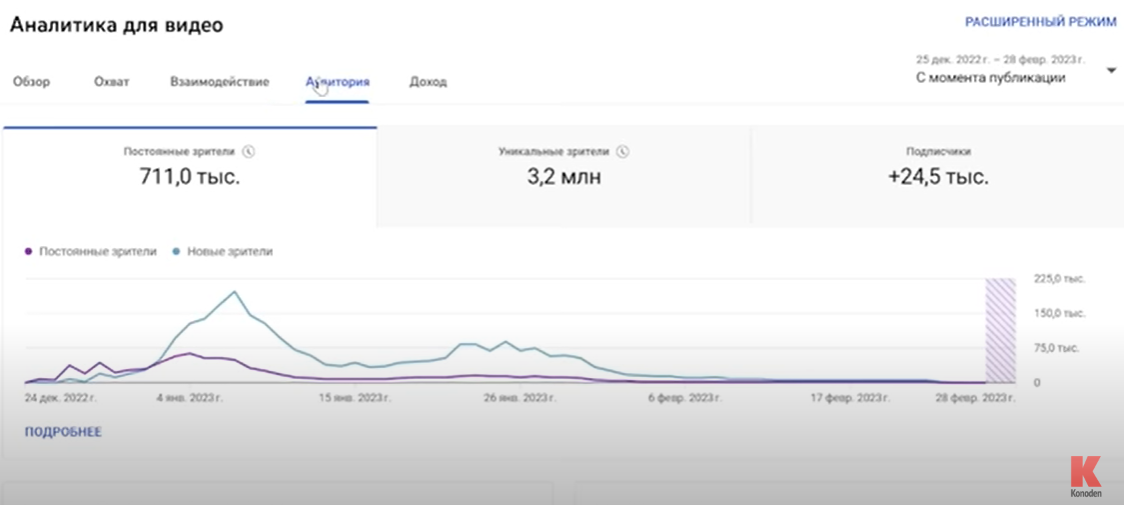Click the 711,0 тыс. value
Screen dimensions: 1124x505
point(190,177)
